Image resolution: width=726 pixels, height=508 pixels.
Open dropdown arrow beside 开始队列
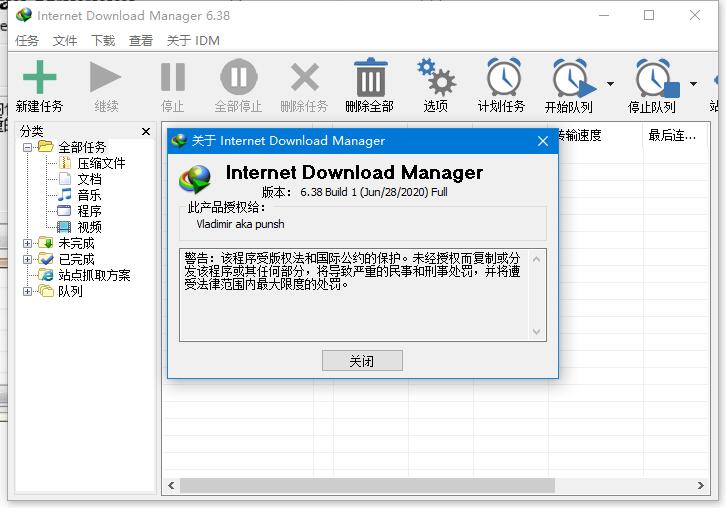tap(610, 84)
